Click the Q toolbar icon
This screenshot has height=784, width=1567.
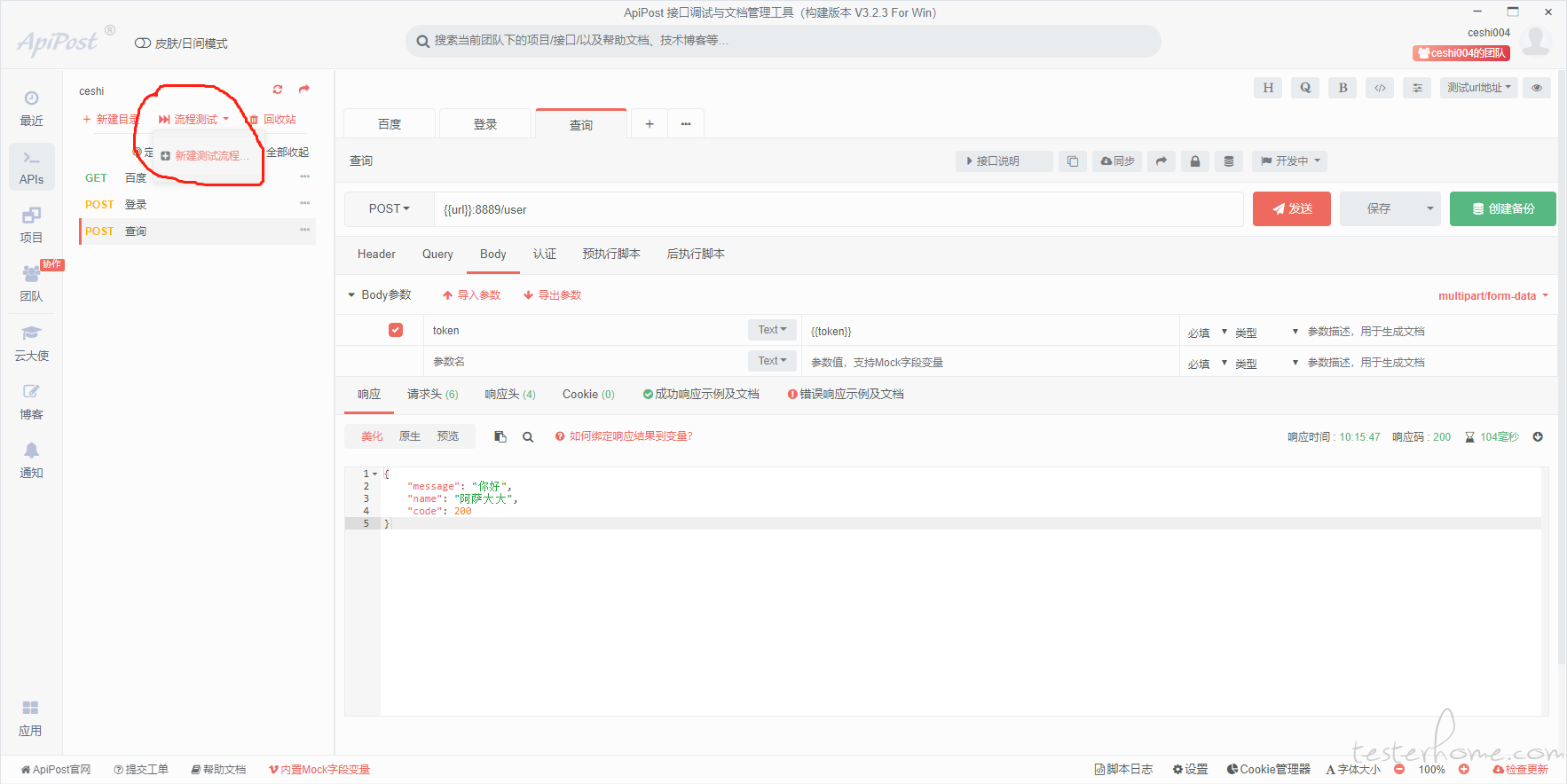click(1305, 88)
